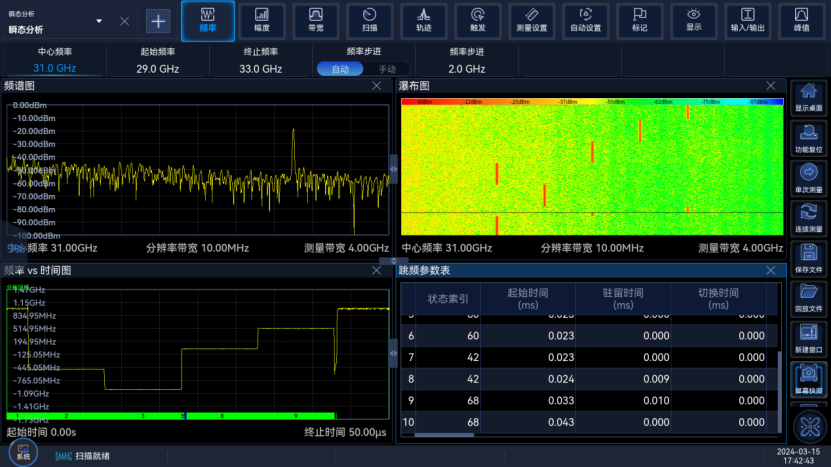Click 保存文件 save file icon
Image resolution: width=831 pixels, height=467 pixels.
click(x=809, y=257)
